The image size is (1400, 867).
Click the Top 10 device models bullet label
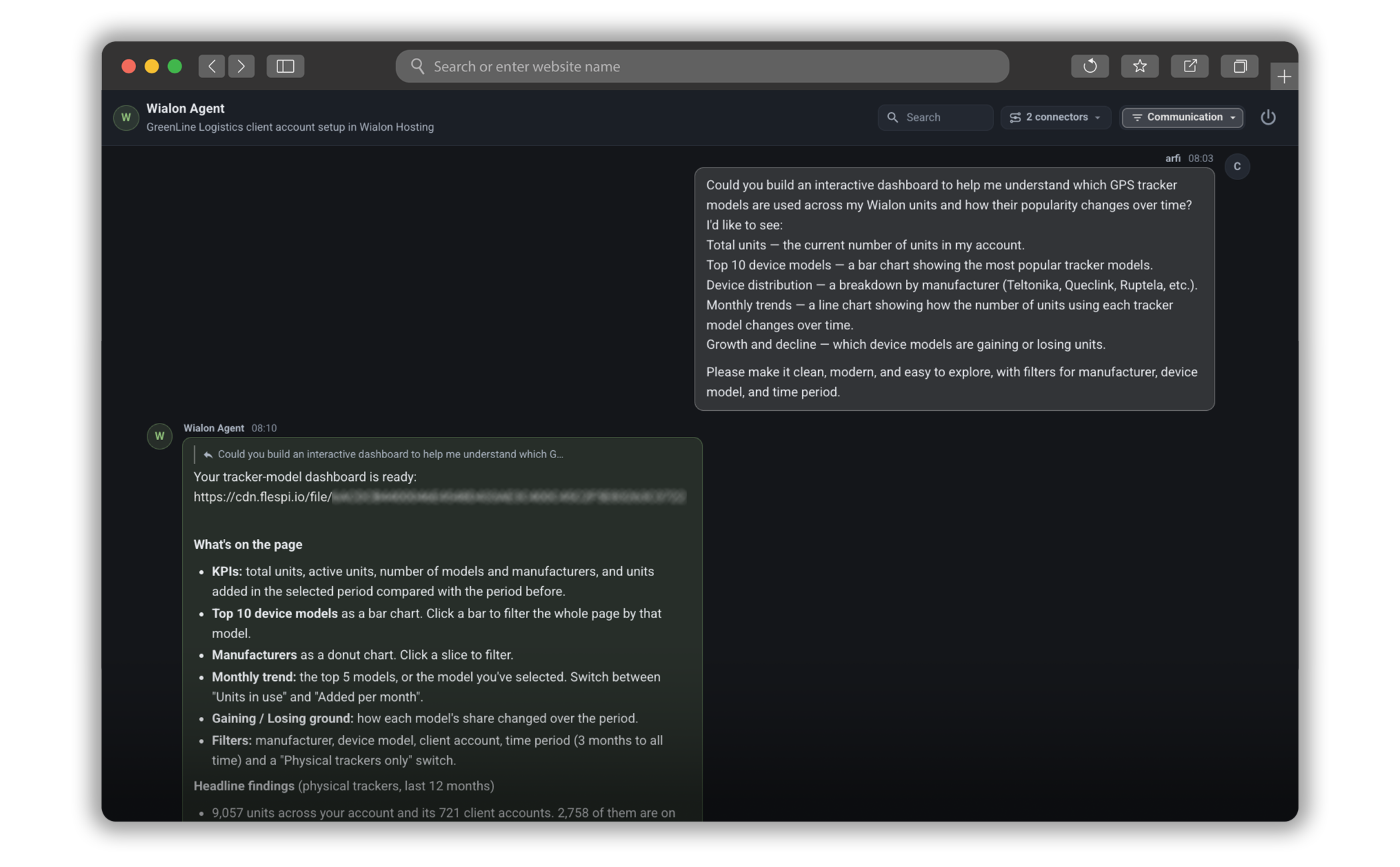[275, 614]
